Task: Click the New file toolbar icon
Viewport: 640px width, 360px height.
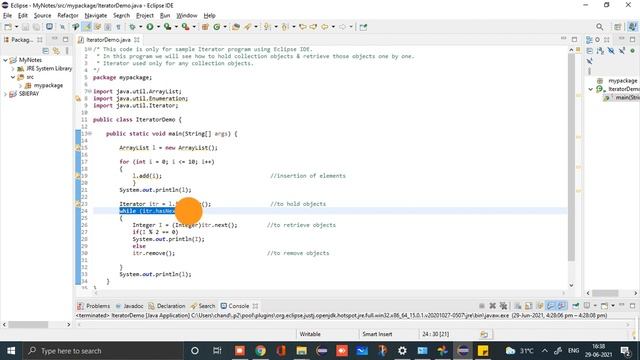Action: click(x=8, y=27)
